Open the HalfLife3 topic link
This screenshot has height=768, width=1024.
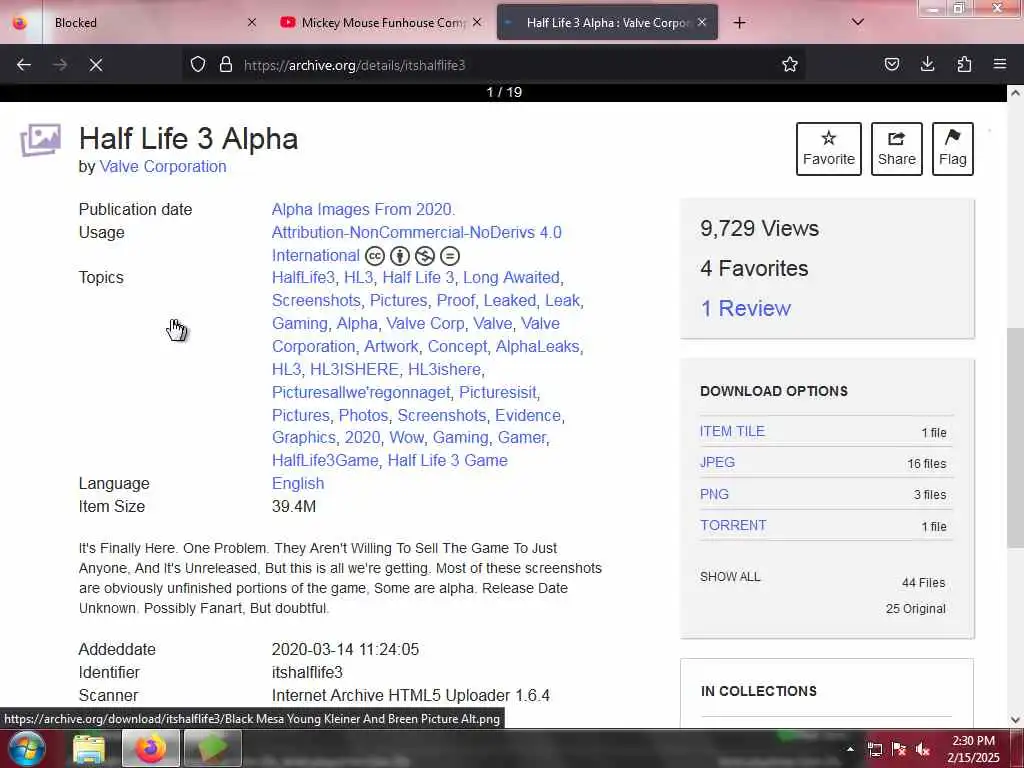[303, 278]
